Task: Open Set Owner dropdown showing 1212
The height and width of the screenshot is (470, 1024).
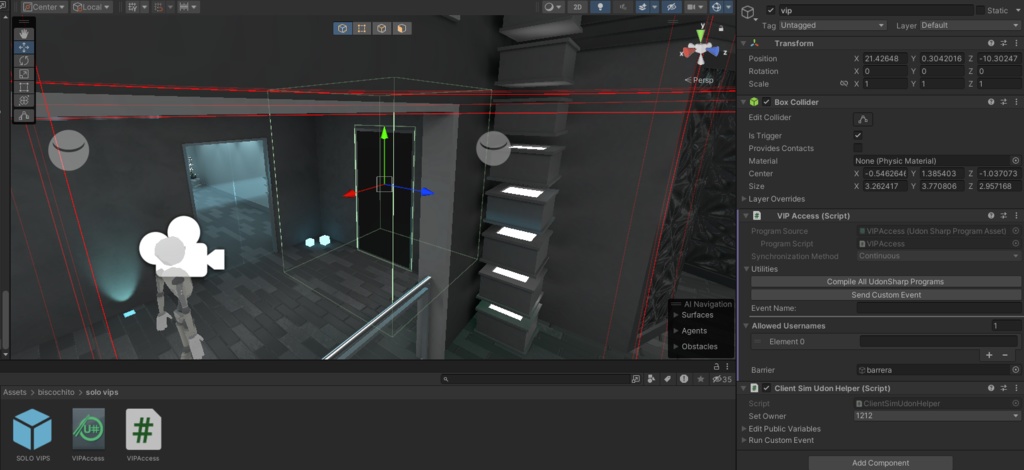Action: [x=936, y=416]
